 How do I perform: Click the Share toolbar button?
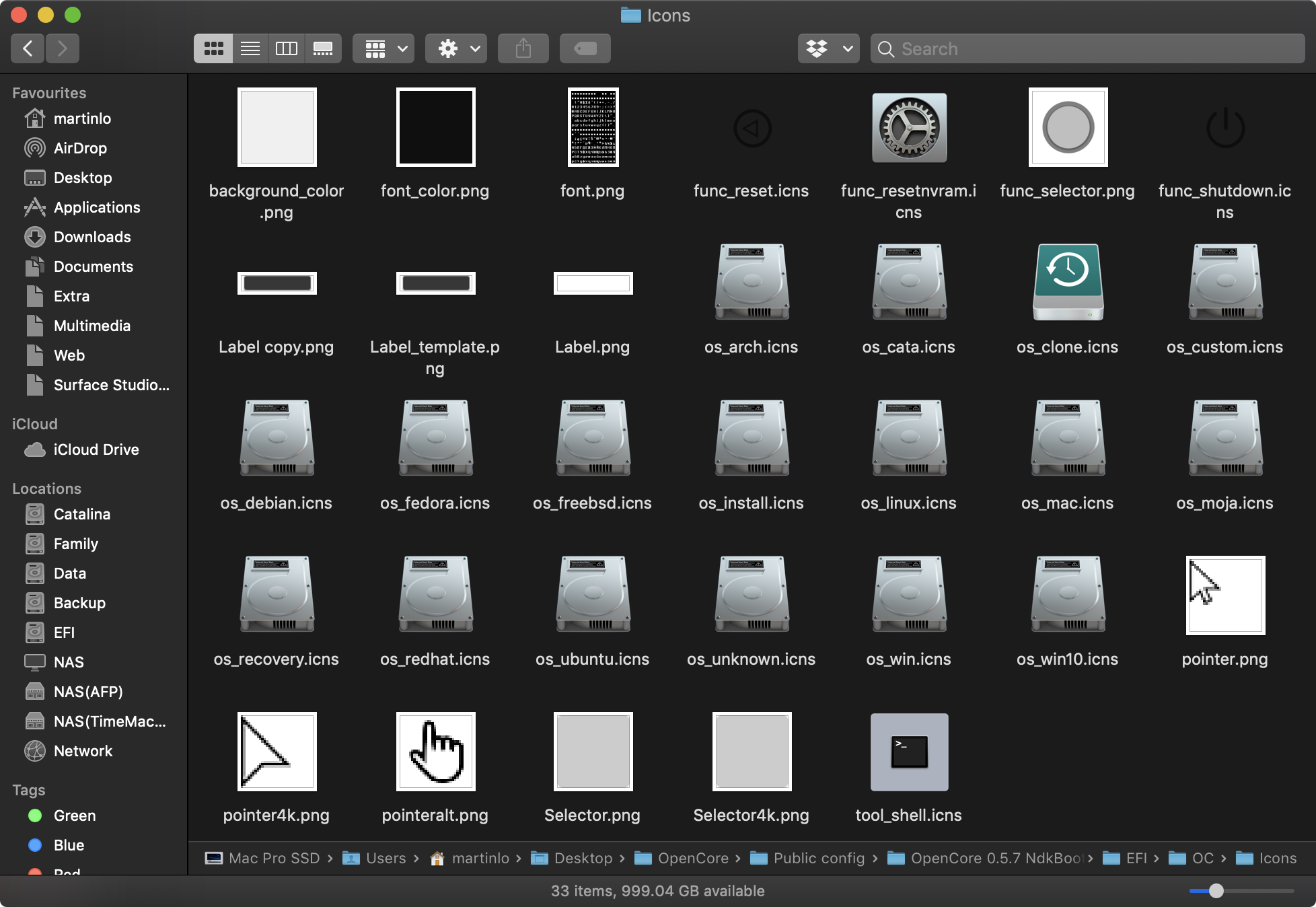(x=523, y=48)
